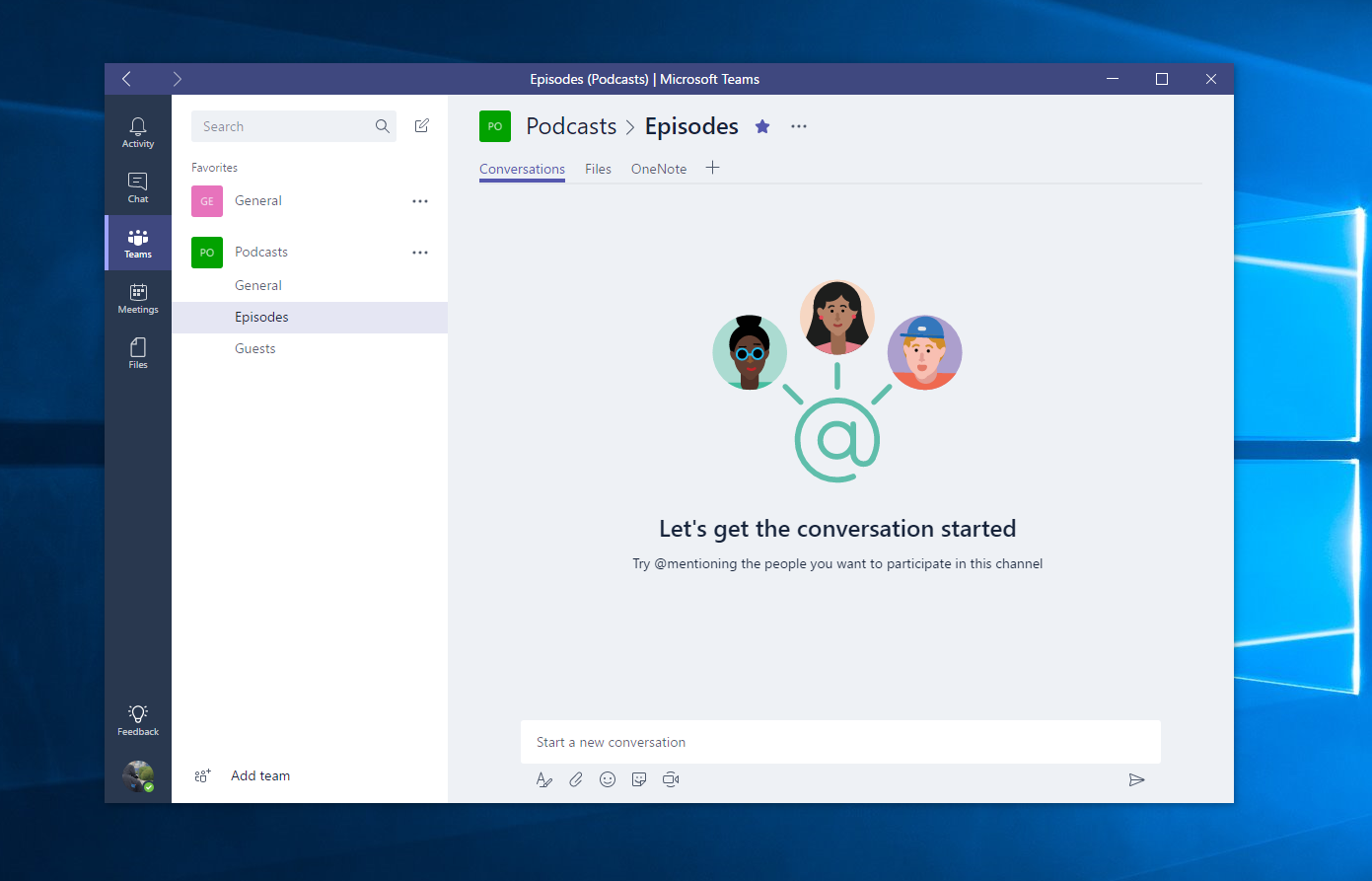Open the Activity feed
Screen dimensions: 1372x881
pyautogui.click(x=137, y=129)
